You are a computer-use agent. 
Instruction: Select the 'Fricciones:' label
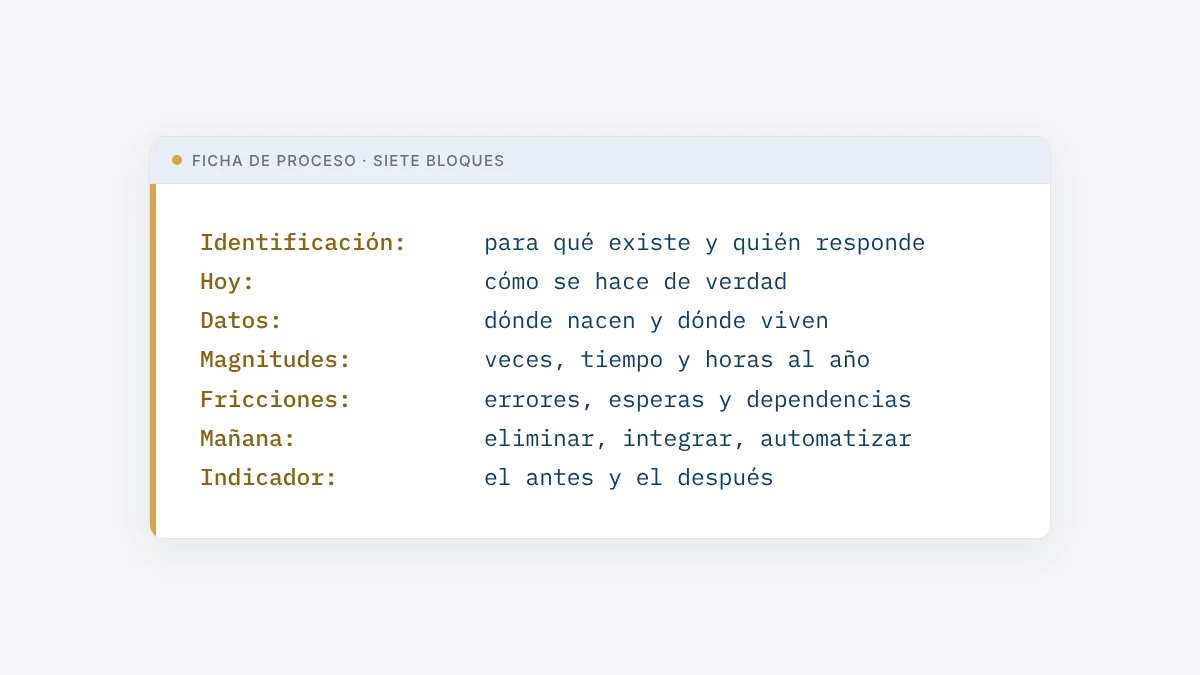pyautogui.click(x=275, y=400)
